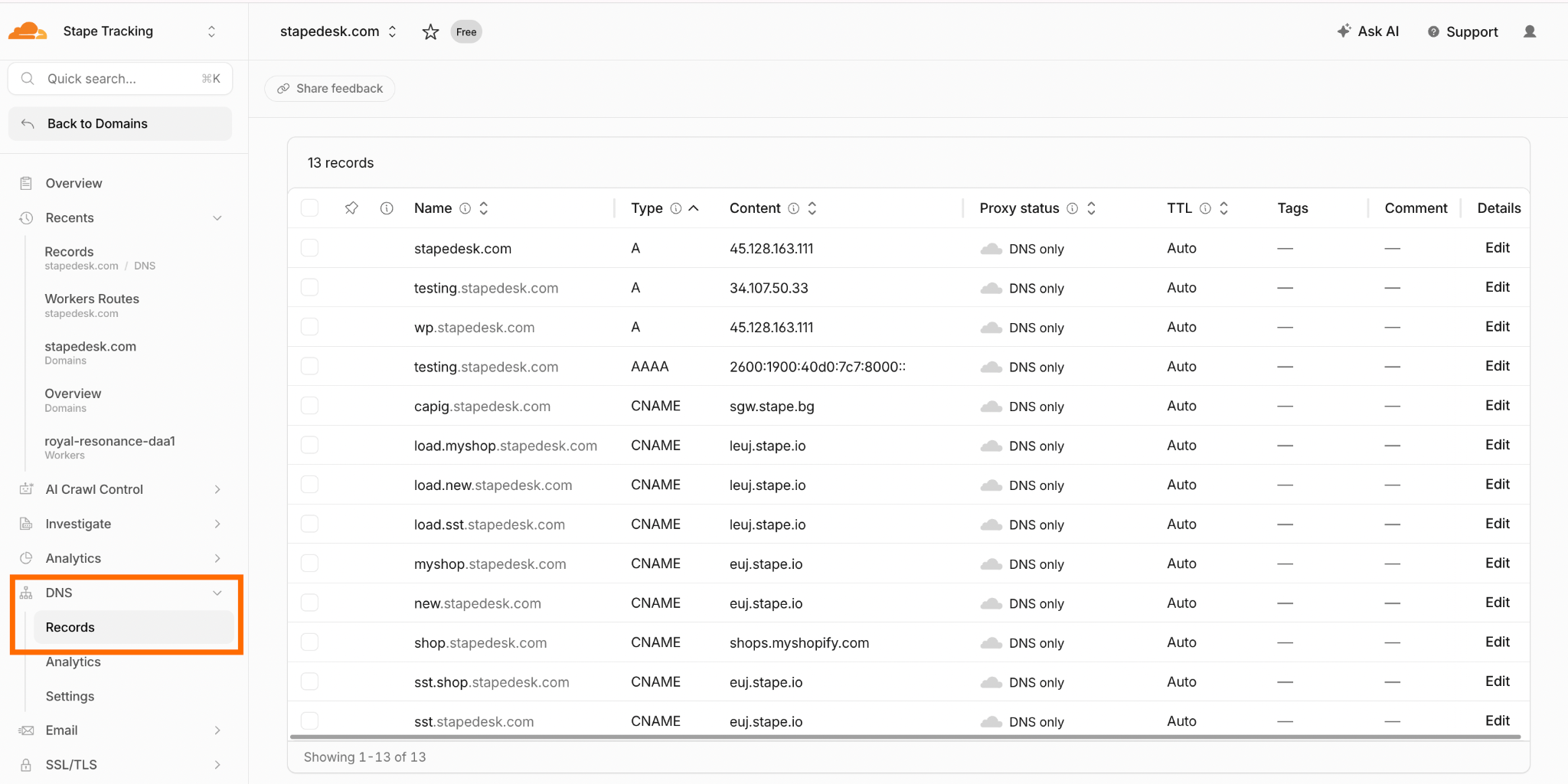
Task: Check the capig.stapedesk.com record
Action: 309,406
